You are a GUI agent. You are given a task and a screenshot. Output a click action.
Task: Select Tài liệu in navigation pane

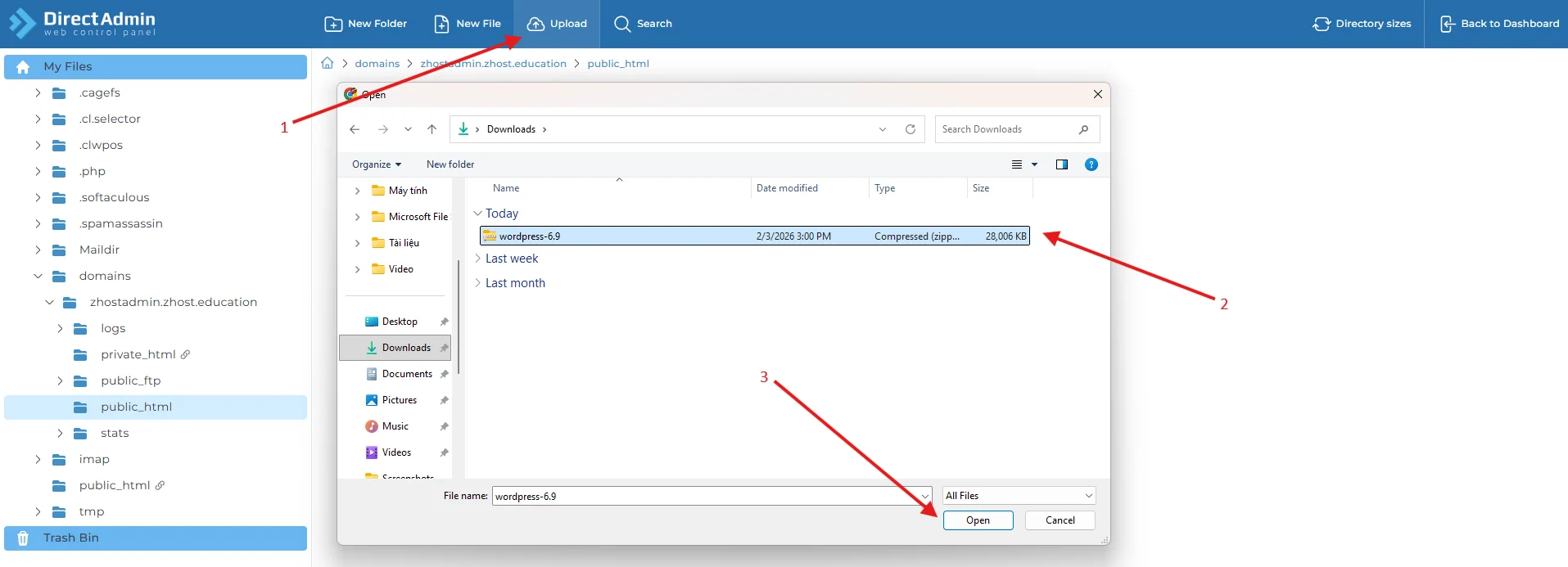point(404,243)
